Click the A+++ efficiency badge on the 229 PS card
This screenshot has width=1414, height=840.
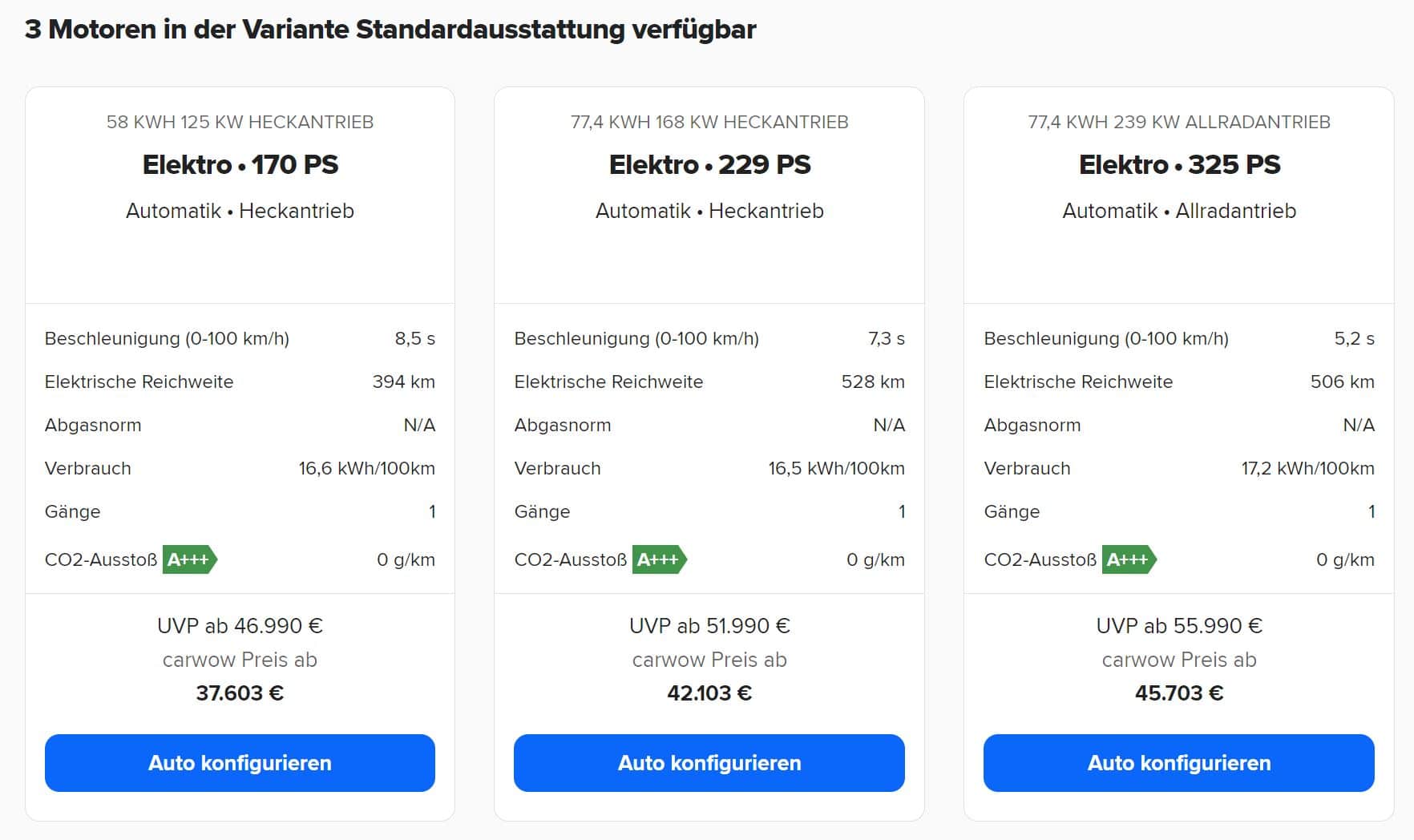click(x=660, y=559)
